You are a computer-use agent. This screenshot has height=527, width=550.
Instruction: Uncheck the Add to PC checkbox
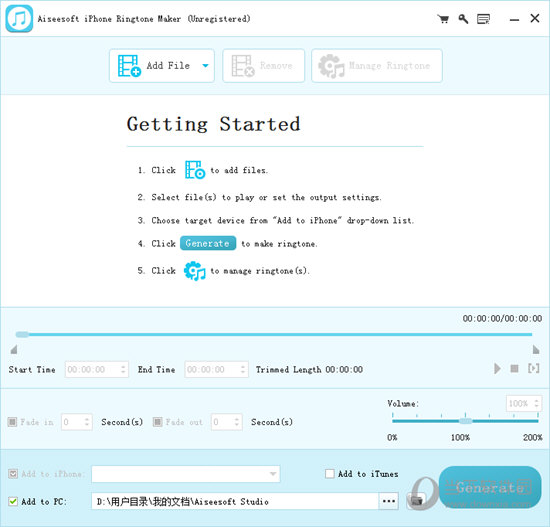coord(13,501)
